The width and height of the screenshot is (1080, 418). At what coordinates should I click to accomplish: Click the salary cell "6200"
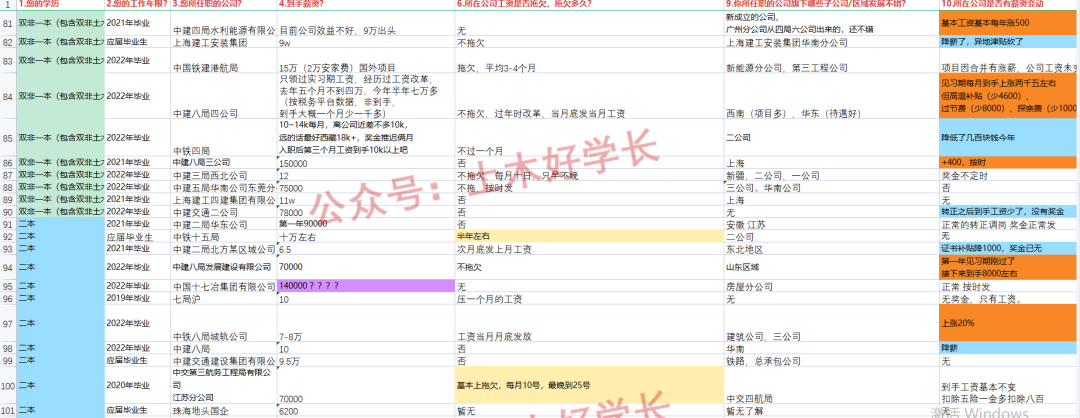coord(366,410)
